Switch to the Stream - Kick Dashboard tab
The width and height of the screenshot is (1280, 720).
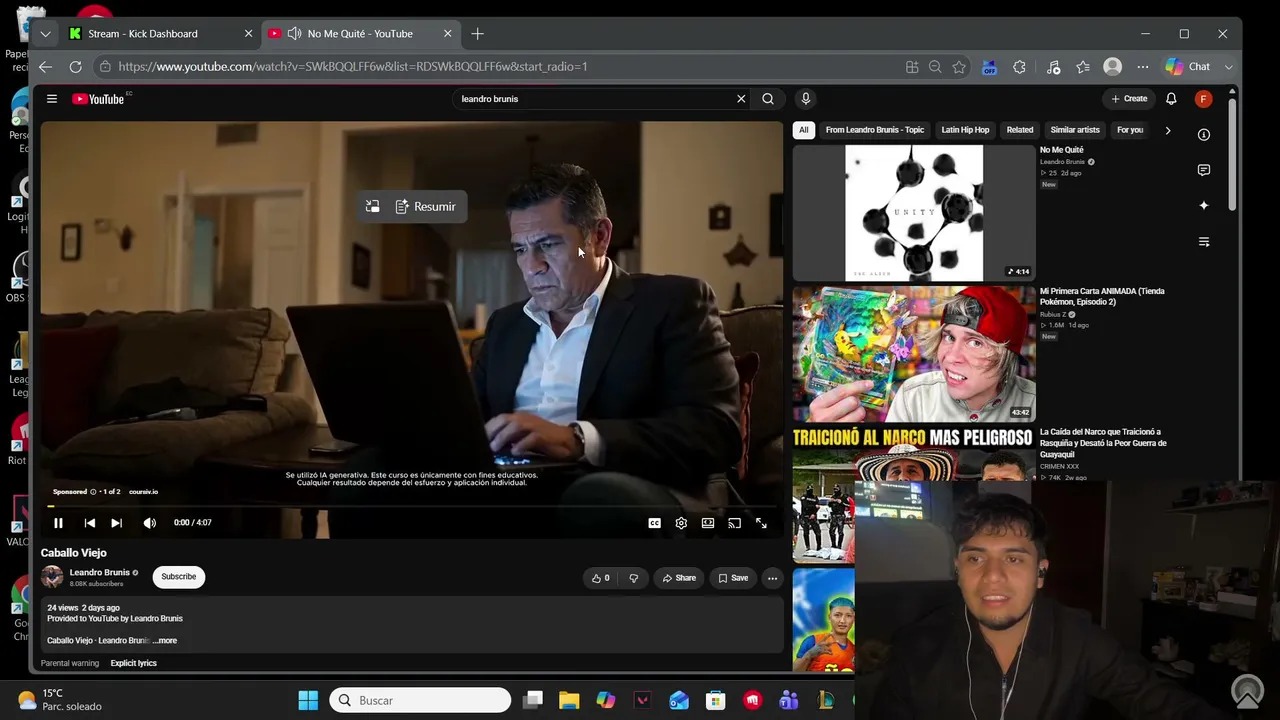pyautogui.click(x=143, y=34)
